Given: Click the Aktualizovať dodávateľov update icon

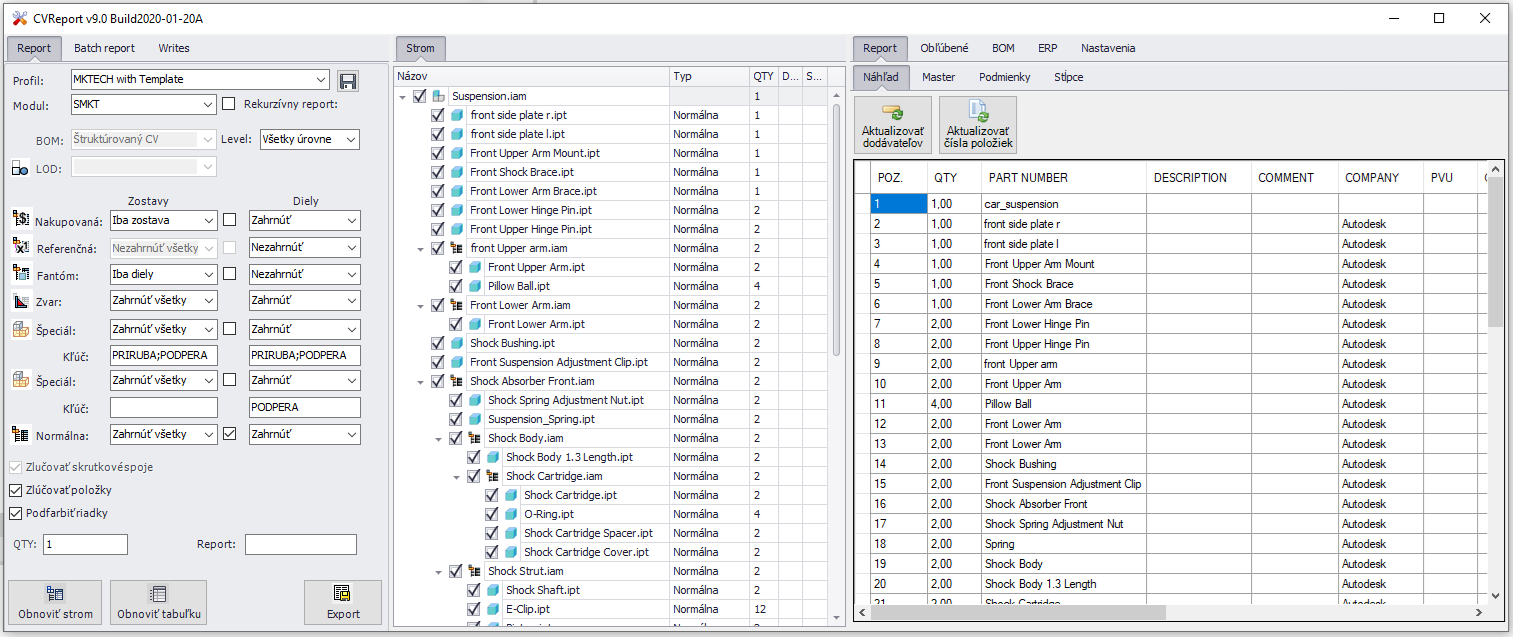Looking at the screenshot, I should click(891, 113).
